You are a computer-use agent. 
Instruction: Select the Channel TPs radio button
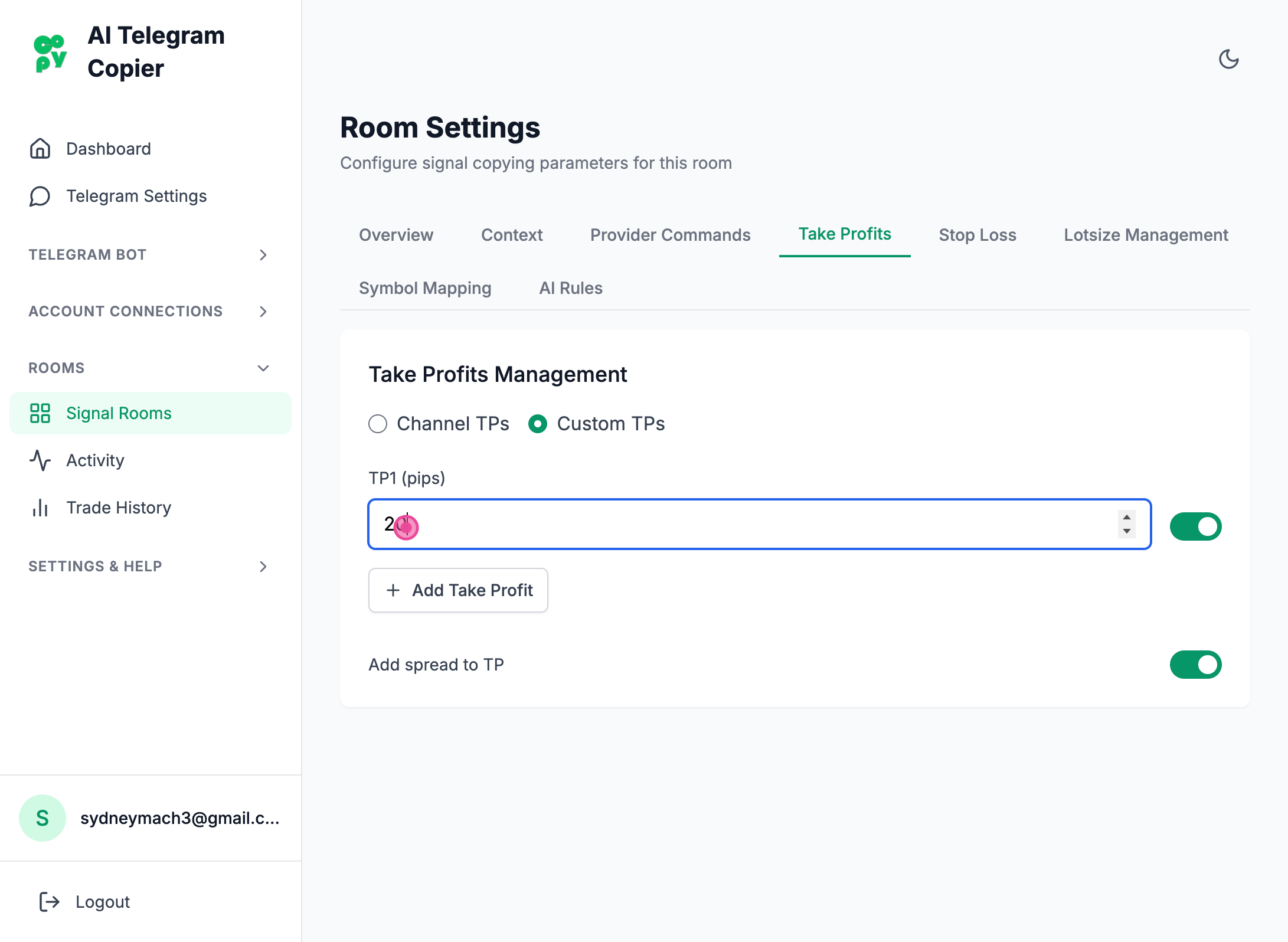tap(378, 424)
